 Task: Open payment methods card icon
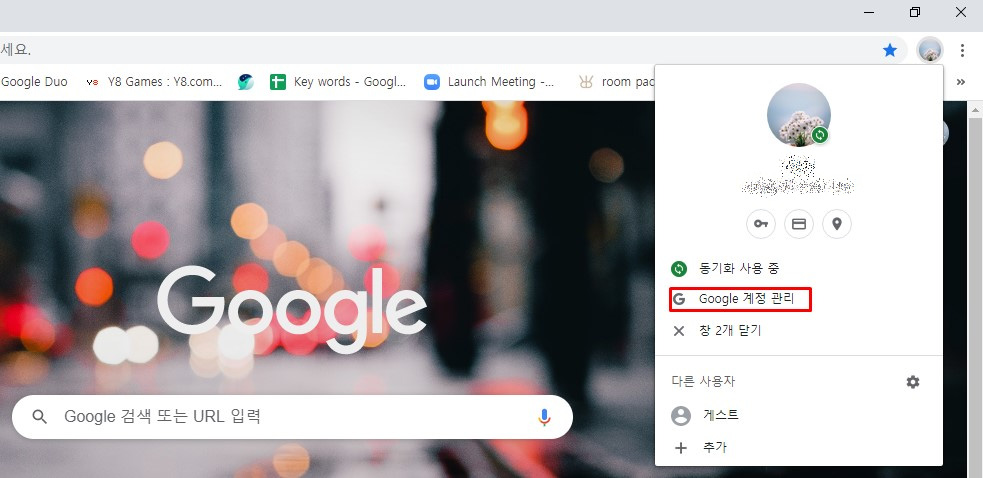tap(799, 224)
